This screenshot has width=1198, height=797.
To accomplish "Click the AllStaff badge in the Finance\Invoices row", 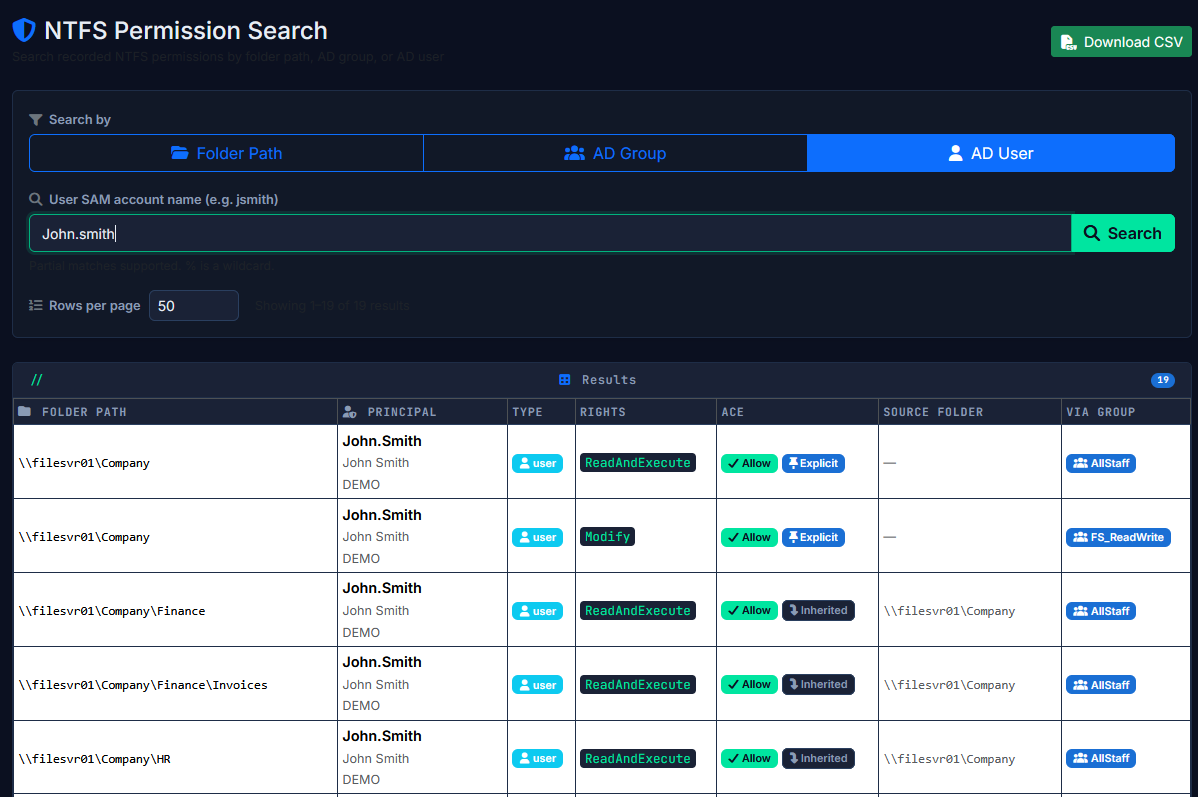I will pos(1101,685).
